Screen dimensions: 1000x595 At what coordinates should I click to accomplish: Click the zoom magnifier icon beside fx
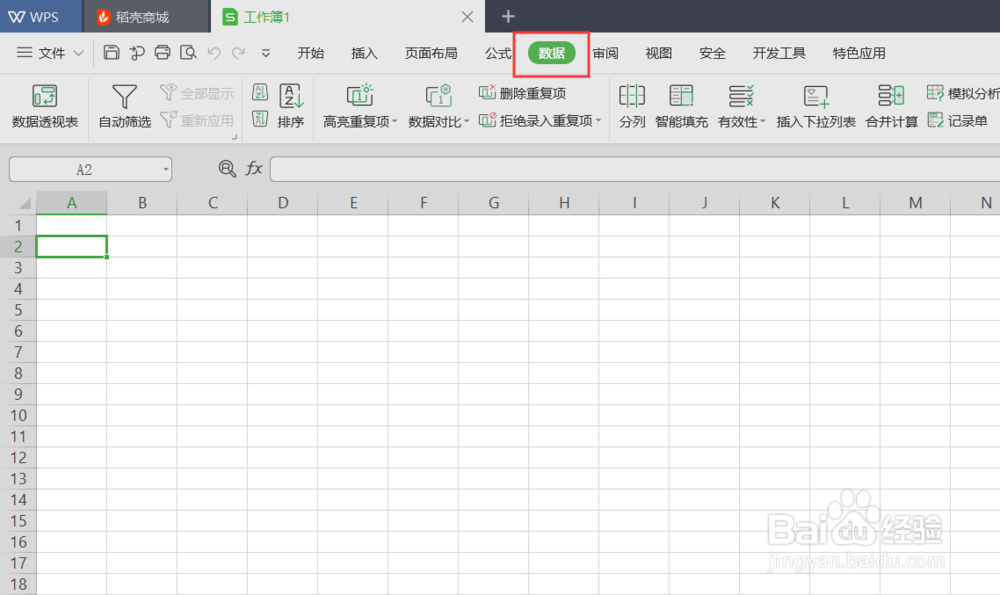click(x=227, y=168)
